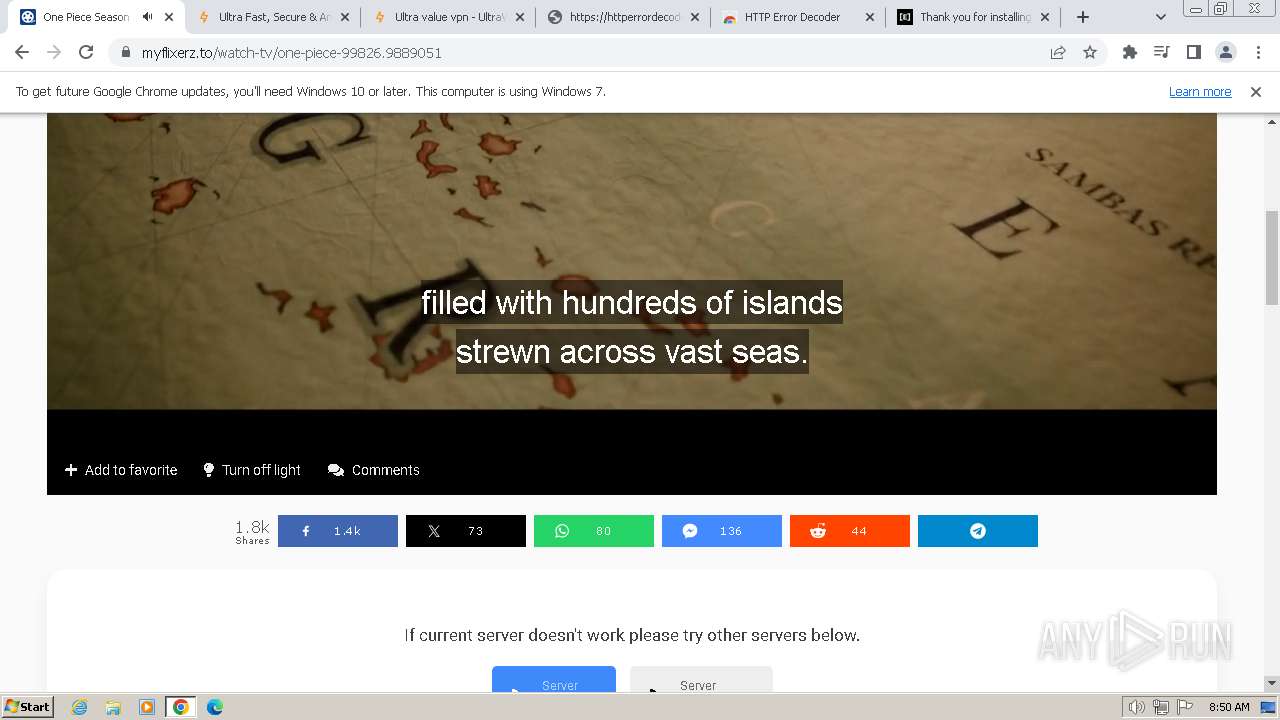Viewport: 1280px width, 720px height.
Task: Select the blue Server button
Action: point(554,680)
